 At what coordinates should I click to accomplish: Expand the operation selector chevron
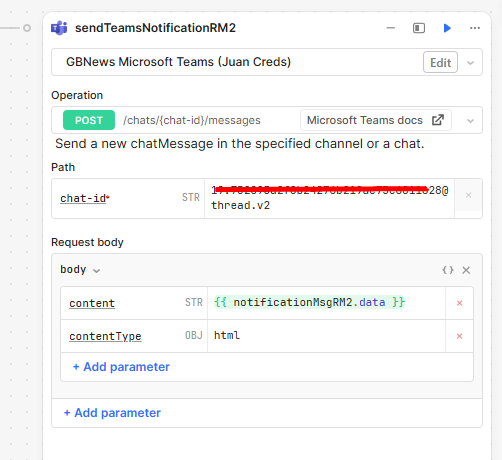[x=470, y=121]
